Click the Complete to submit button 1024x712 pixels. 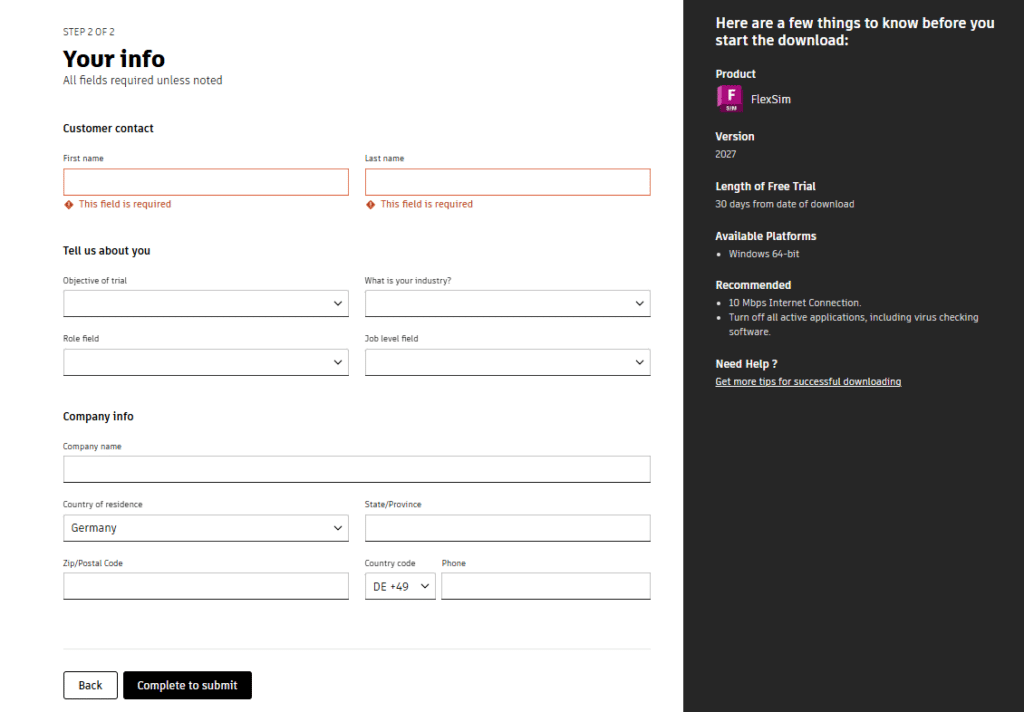pyautogui.click(x=187, y=685)
